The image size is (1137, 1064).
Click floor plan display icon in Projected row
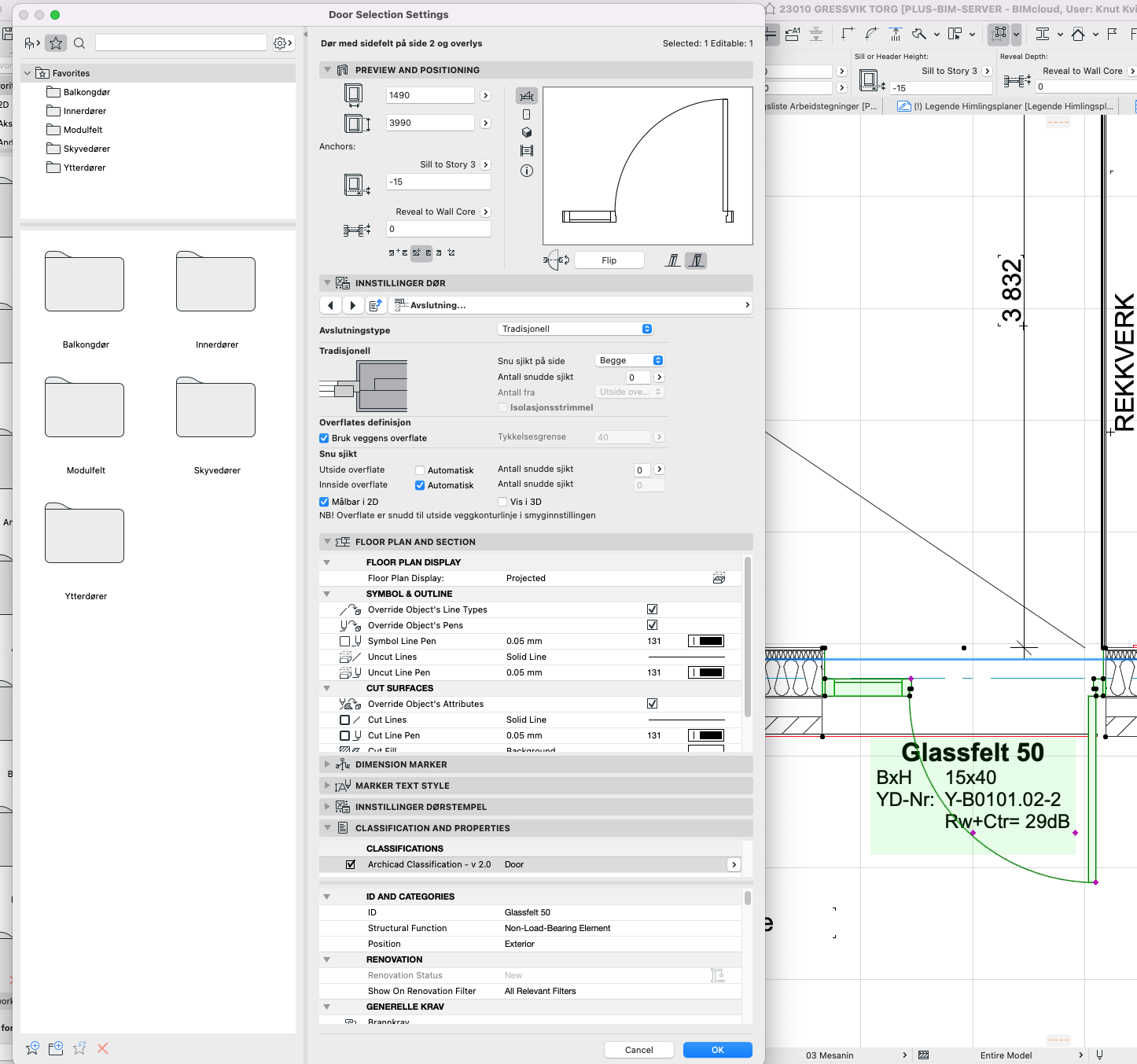click(x=719, y=578)
